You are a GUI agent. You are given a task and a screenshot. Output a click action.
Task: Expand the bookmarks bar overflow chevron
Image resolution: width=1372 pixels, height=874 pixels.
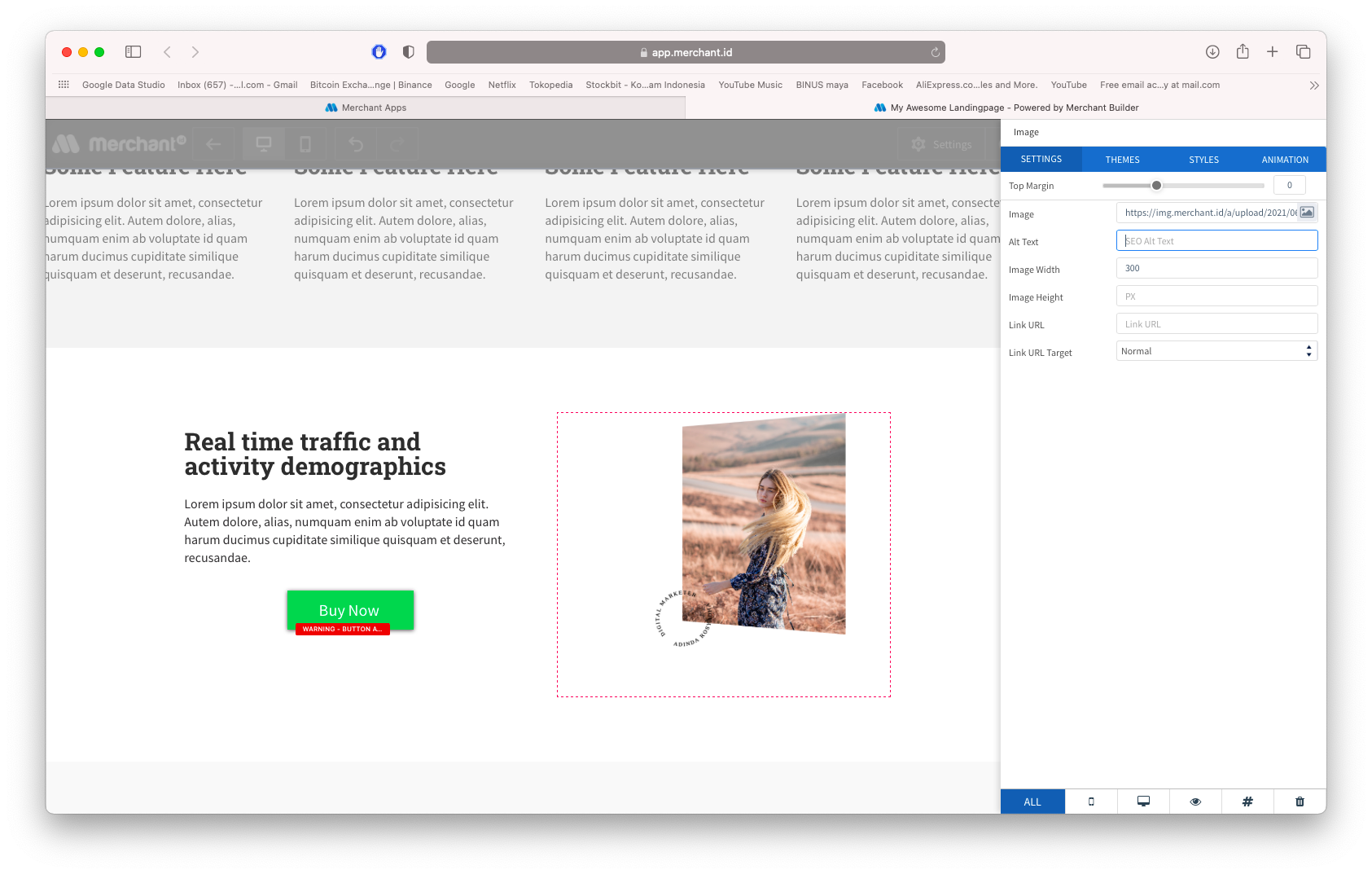pos(1313,86)
